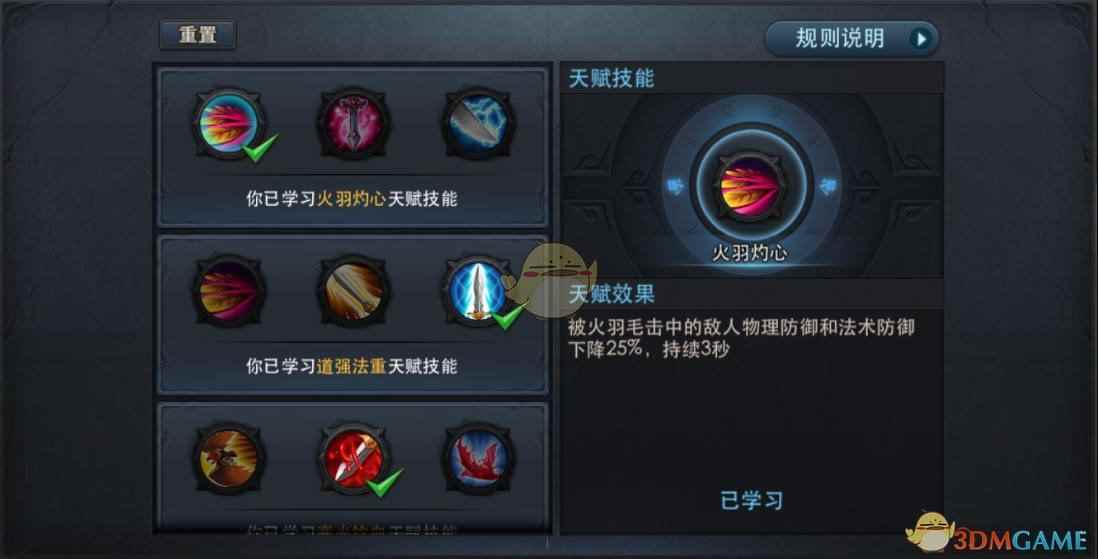Pick the orange warrior talent in third row
Image resolution: width=1098 pixels, height=559 pixels.
point(229,458)
